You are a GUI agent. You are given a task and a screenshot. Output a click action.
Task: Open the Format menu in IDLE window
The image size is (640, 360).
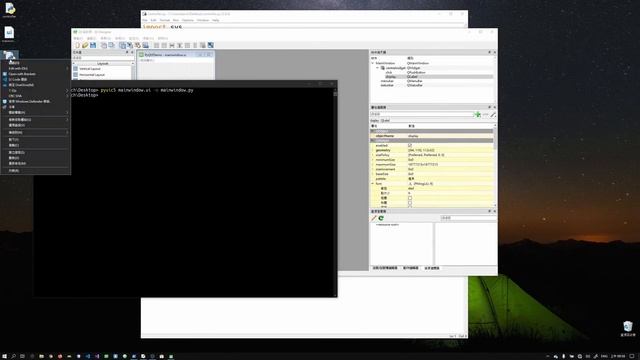click(164, 20)
